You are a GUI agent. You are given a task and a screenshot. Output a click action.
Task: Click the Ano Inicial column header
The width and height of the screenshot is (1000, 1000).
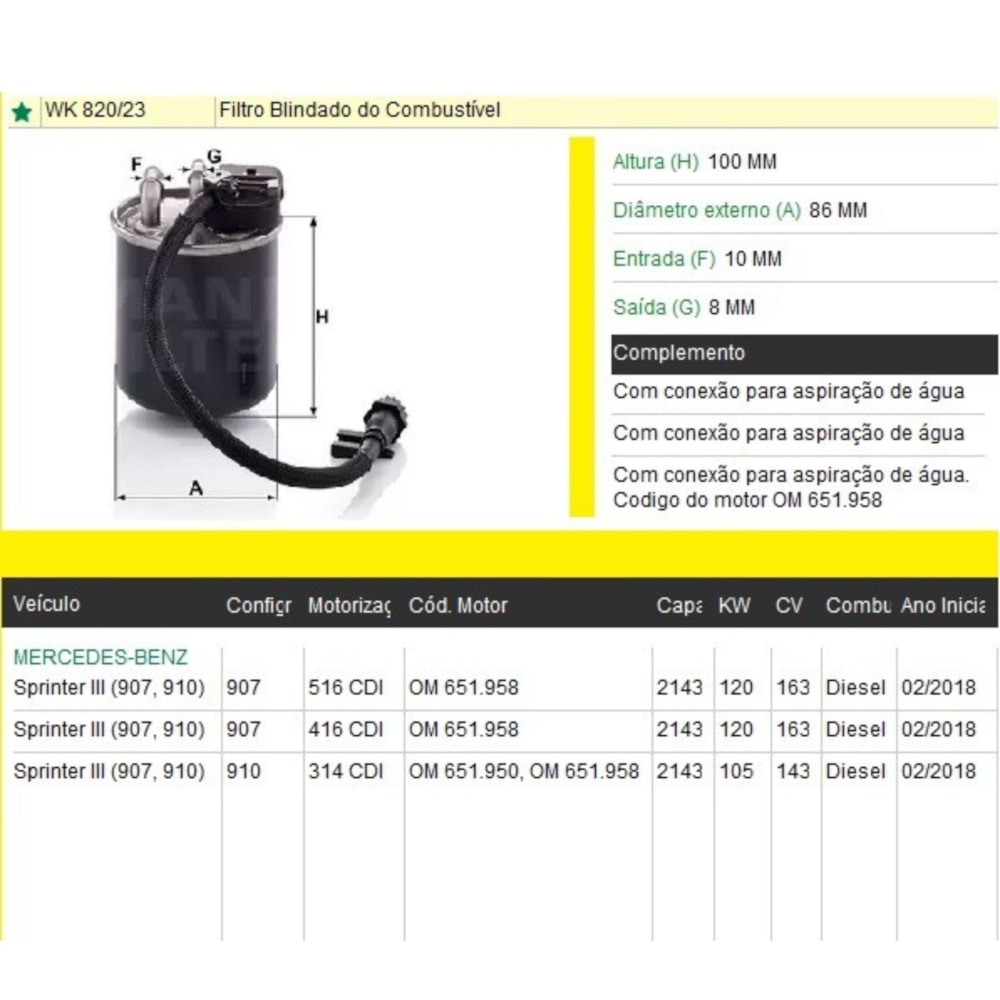pyautogui.click(x=942, y=605)
